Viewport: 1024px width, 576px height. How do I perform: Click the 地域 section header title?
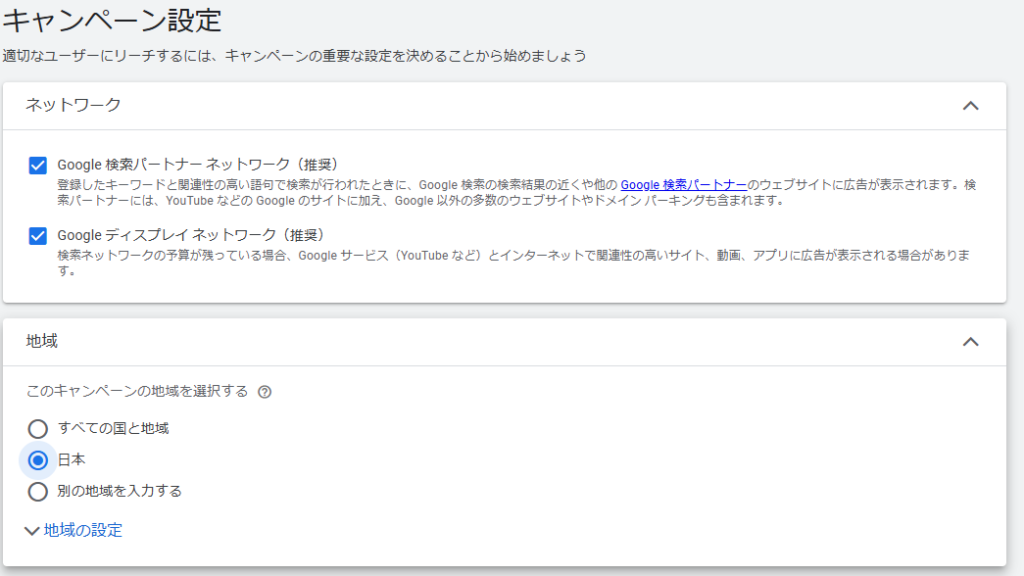[42, 341]
